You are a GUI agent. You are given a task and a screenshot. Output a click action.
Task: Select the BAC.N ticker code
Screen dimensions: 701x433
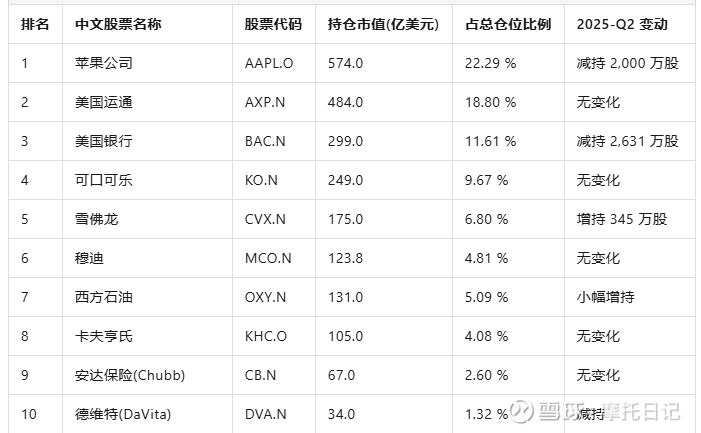point(265,141)
